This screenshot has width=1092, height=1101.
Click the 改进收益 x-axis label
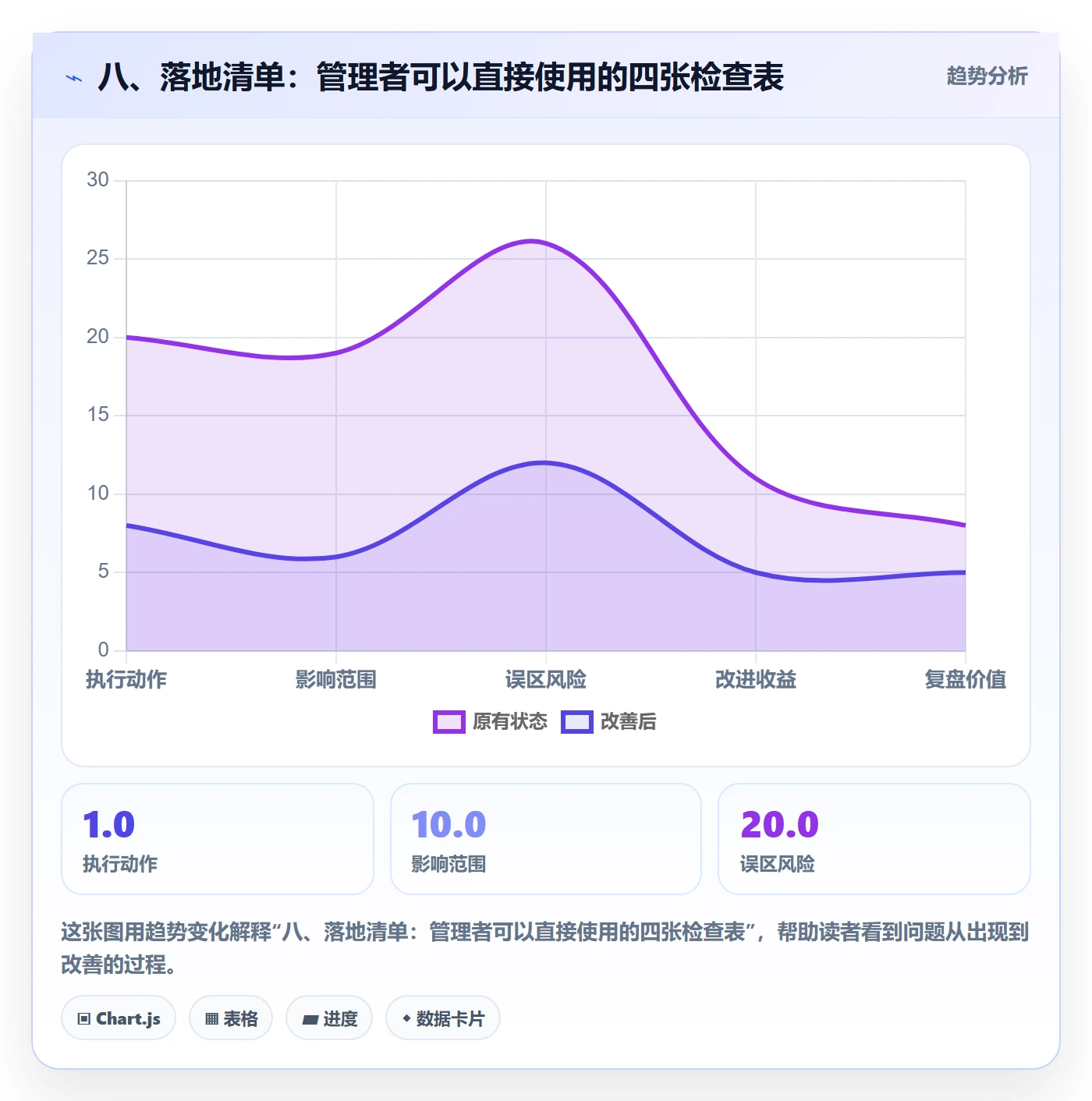tap(756, 680)
